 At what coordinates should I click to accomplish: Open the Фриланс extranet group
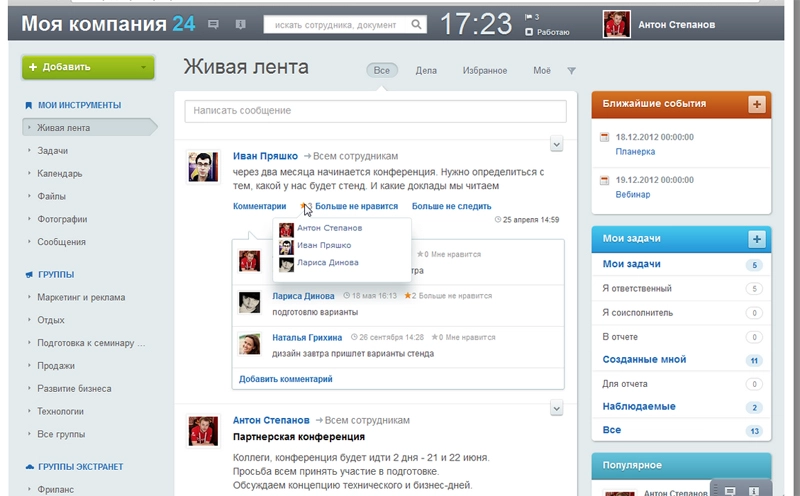point(56,489)
